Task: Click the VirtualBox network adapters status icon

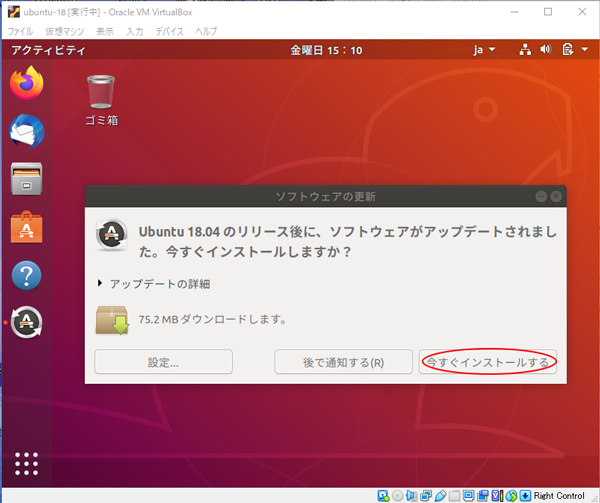Action: [426, 496]
